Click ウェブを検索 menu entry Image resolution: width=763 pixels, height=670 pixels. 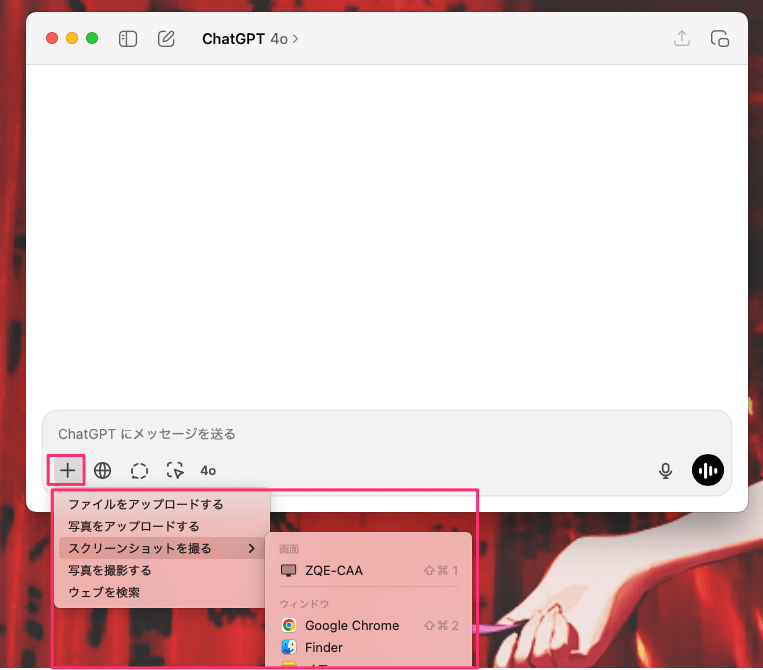pyautogui.click(x=104, y=592)
